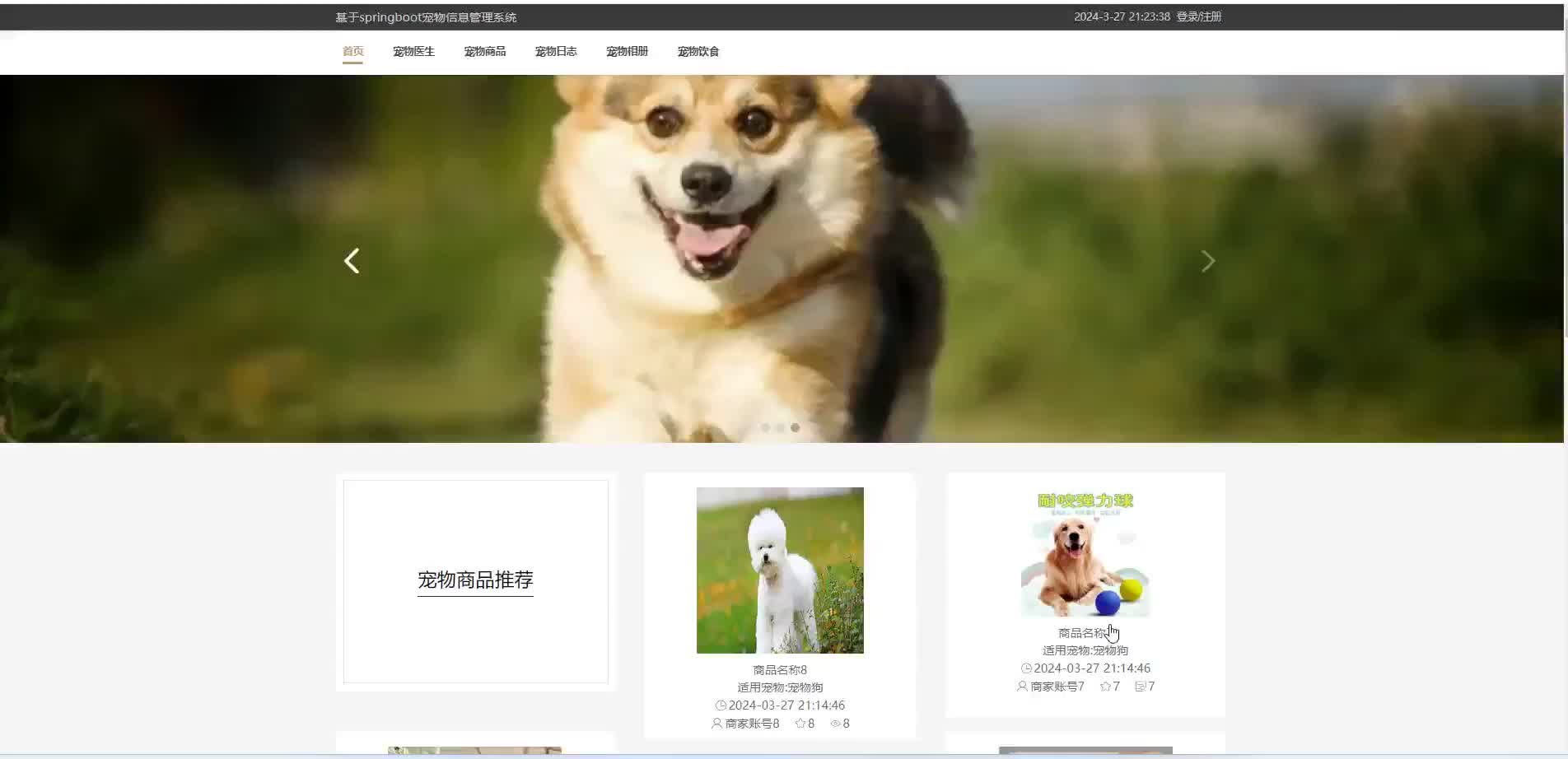Select the third carousel indicator dot
The width and height of the screenshot is (1568, 759).
(x=795, y=427)
